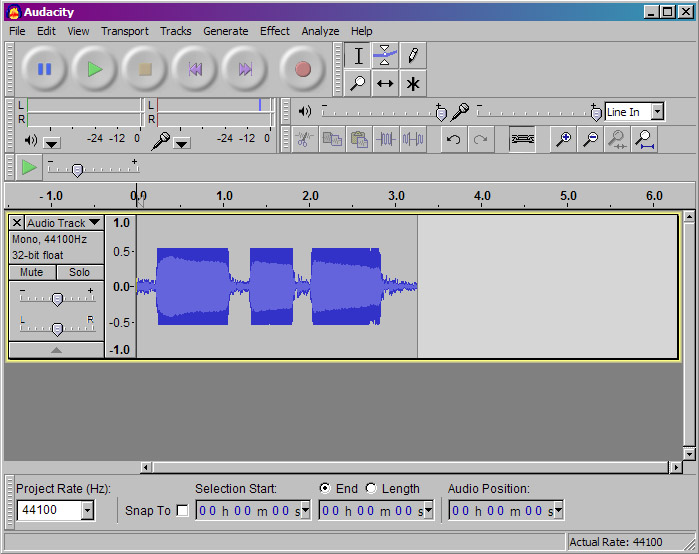Image resolution: width=699 pixels, height=554 pixels.
Task: Open the Project Rate dropdown
Action: pyautogui.click(x=87, y=511)
